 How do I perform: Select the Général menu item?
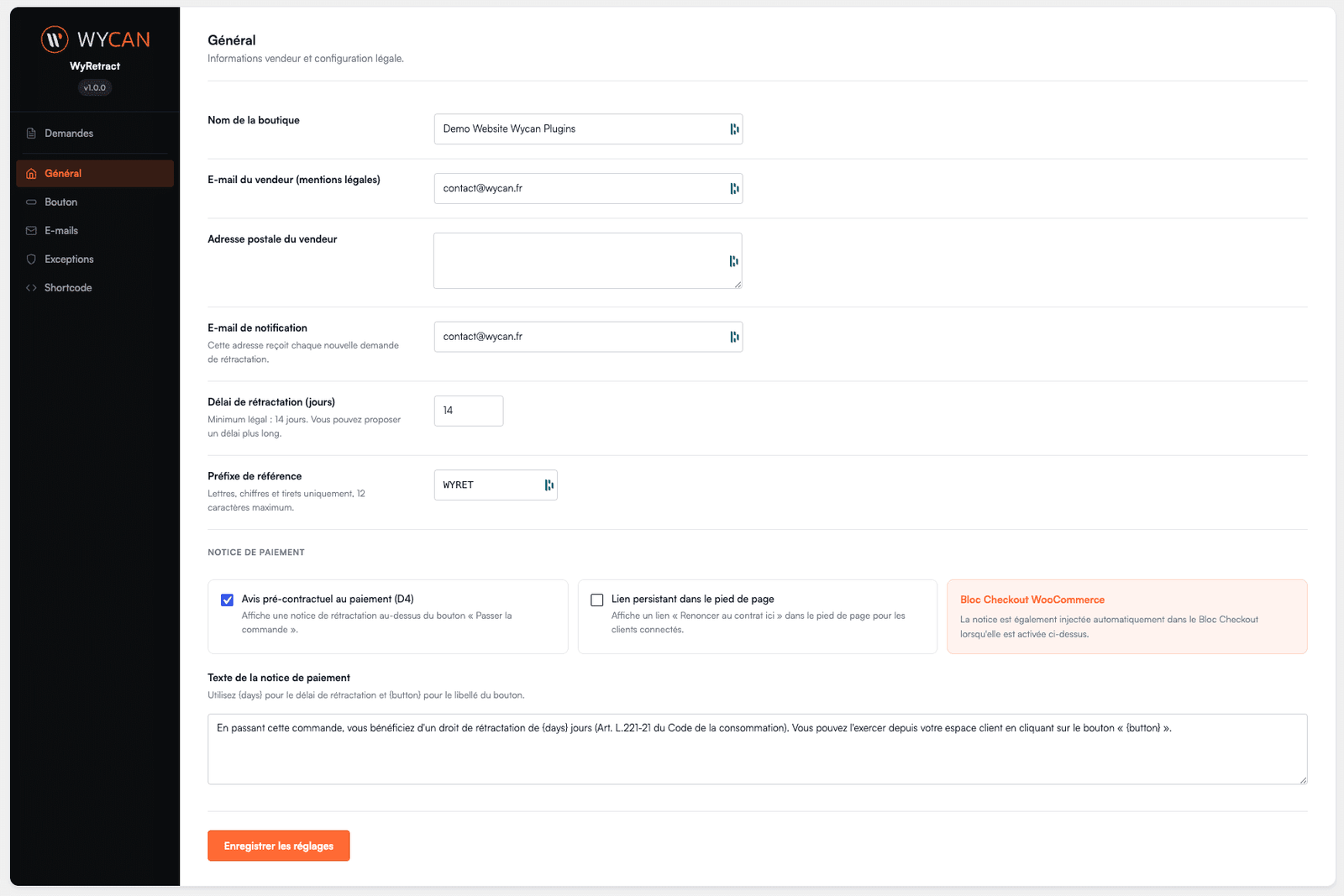click(x=95, y=174)
